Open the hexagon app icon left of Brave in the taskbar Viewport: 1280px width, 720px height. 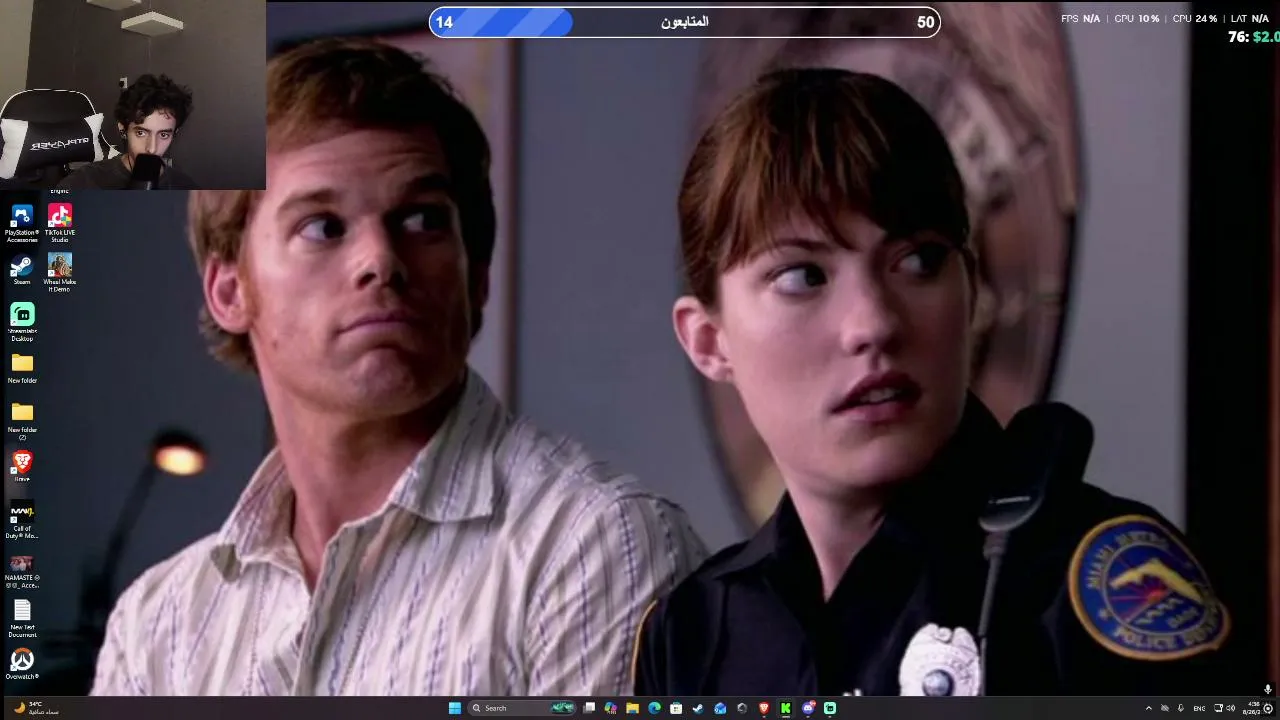pyautogui.click(x=742, y=708)
